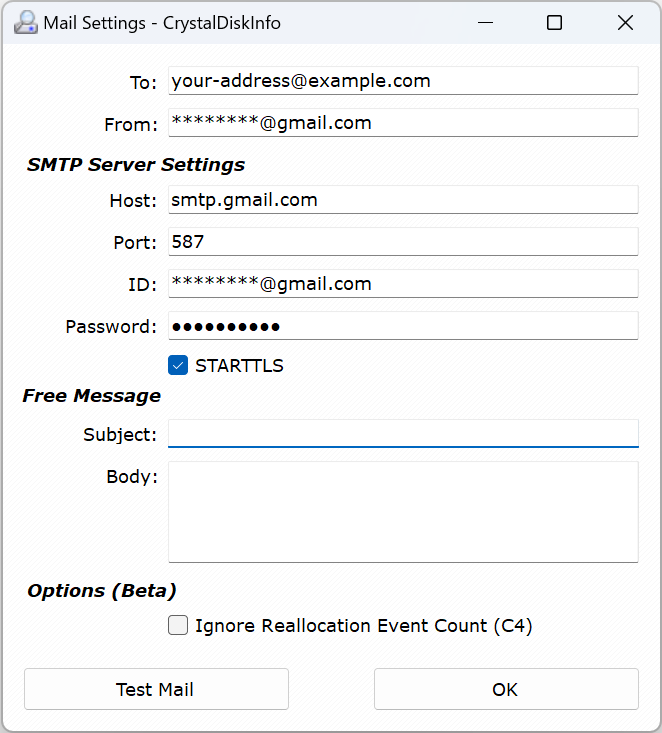Click the SMTP Host field

point(403,200)
